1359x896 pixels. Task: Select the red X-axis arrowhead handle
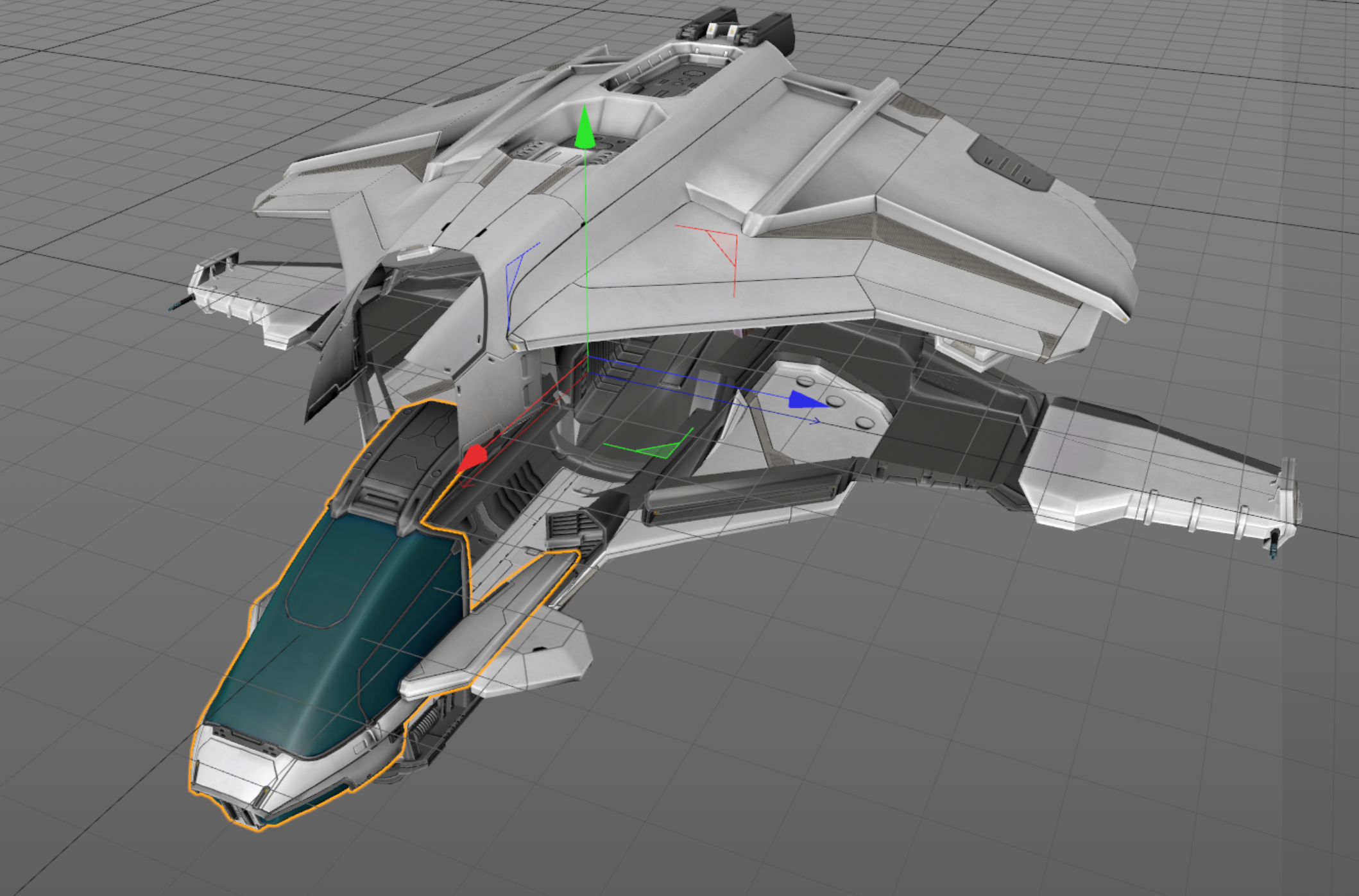pos(473,457)
